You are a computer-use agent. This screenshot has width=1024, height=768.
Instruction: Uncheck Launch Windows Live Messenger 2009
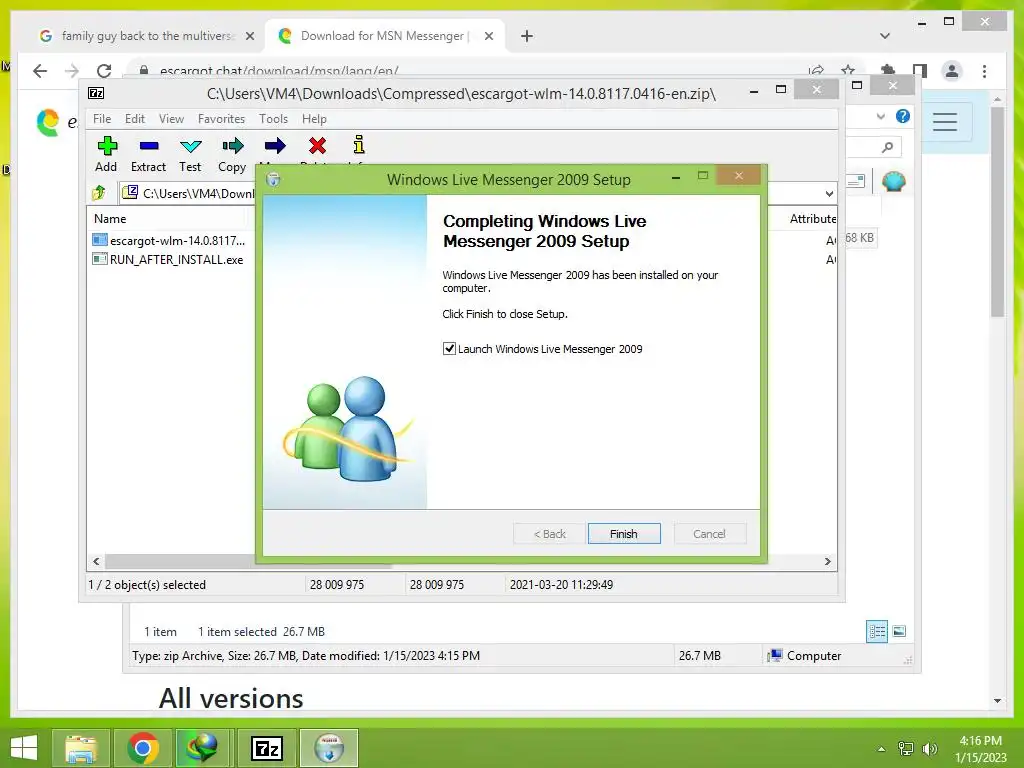click(x=449, y=349)
